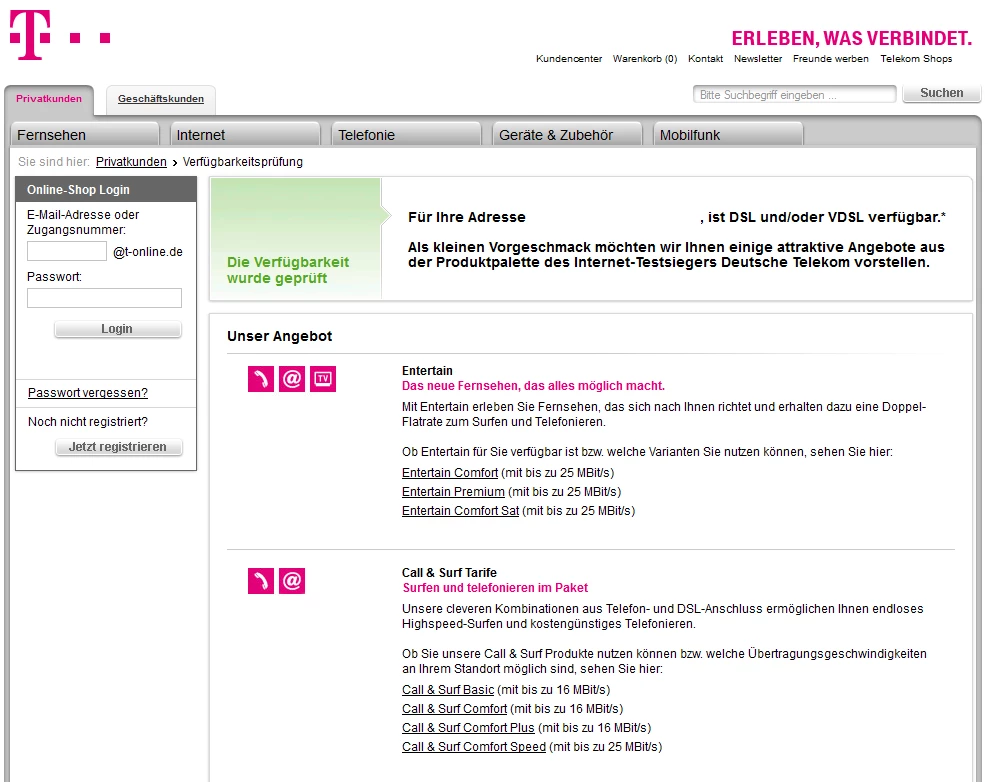Image resolution: width=998 pixels, height=782 pixels.
Task: Click the 'Online-Shop Login' panel header
Action: tap(106, 190)
